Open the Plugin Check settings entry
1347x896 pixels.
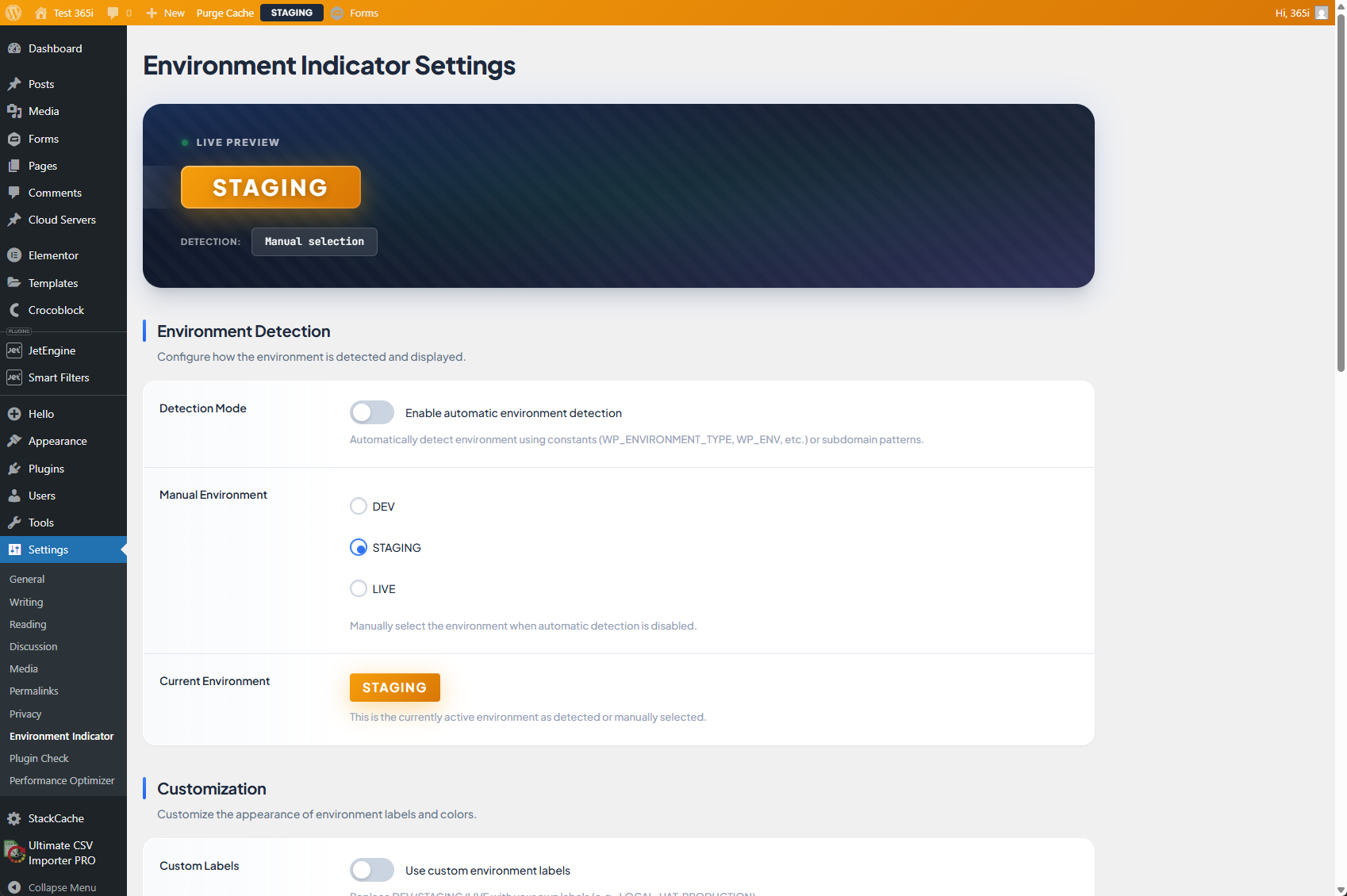click(39, 758)
